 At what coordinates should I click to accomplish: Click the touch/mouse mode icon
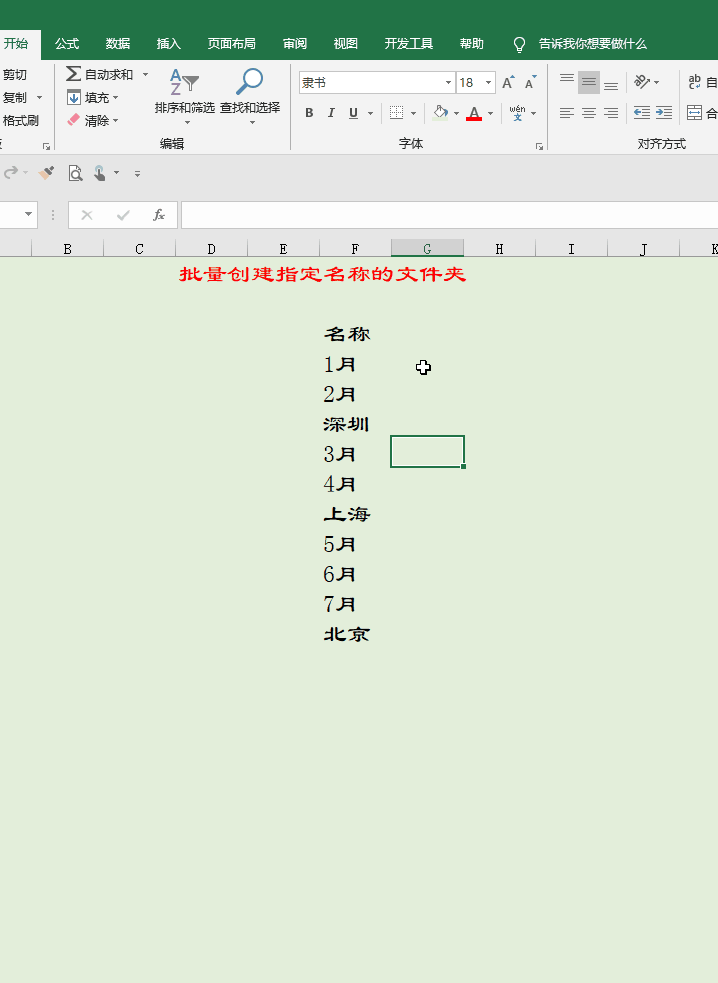coord(100,172)
